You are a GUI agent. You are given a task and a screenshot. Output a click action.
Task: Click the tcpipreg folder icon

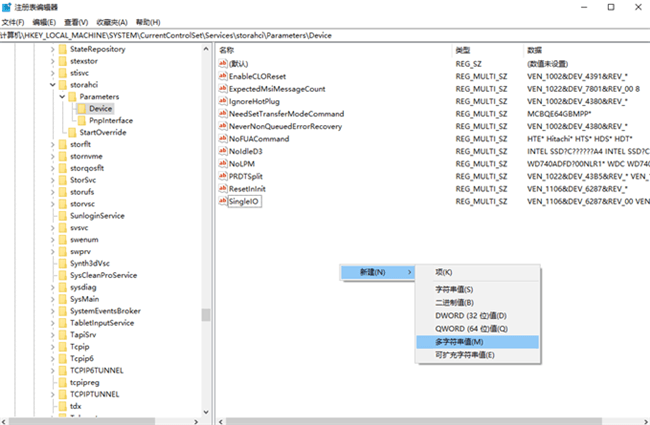pyautogui.click(x=63, y=382)
